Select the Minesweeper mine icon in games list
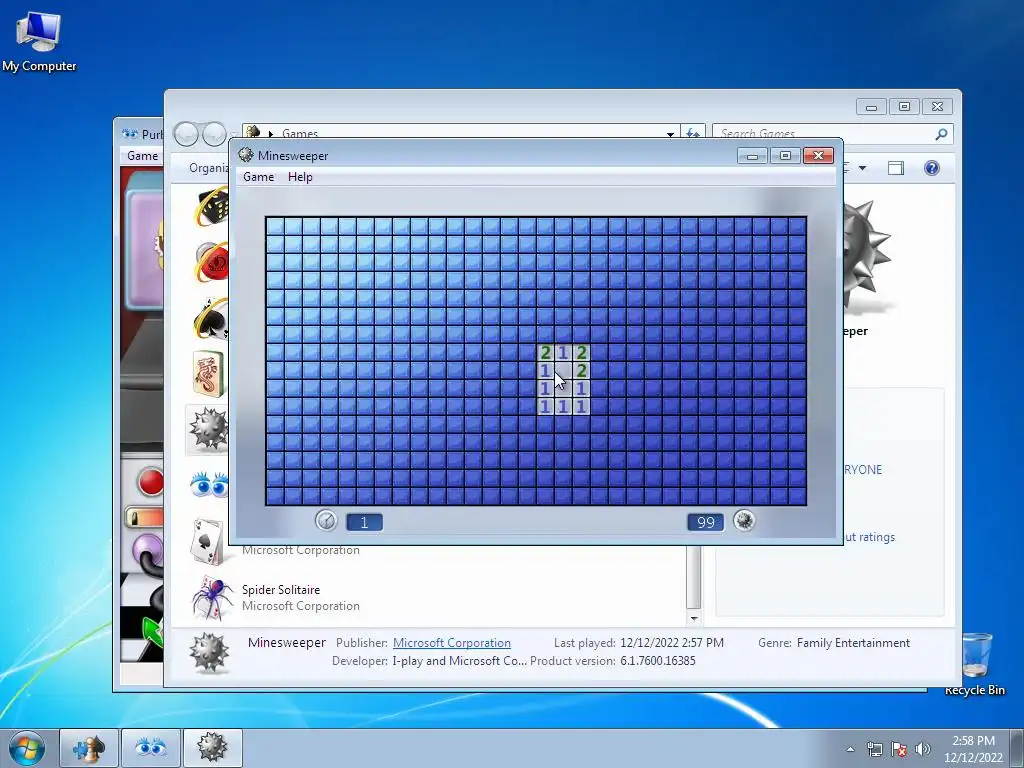 pos(208,429)
